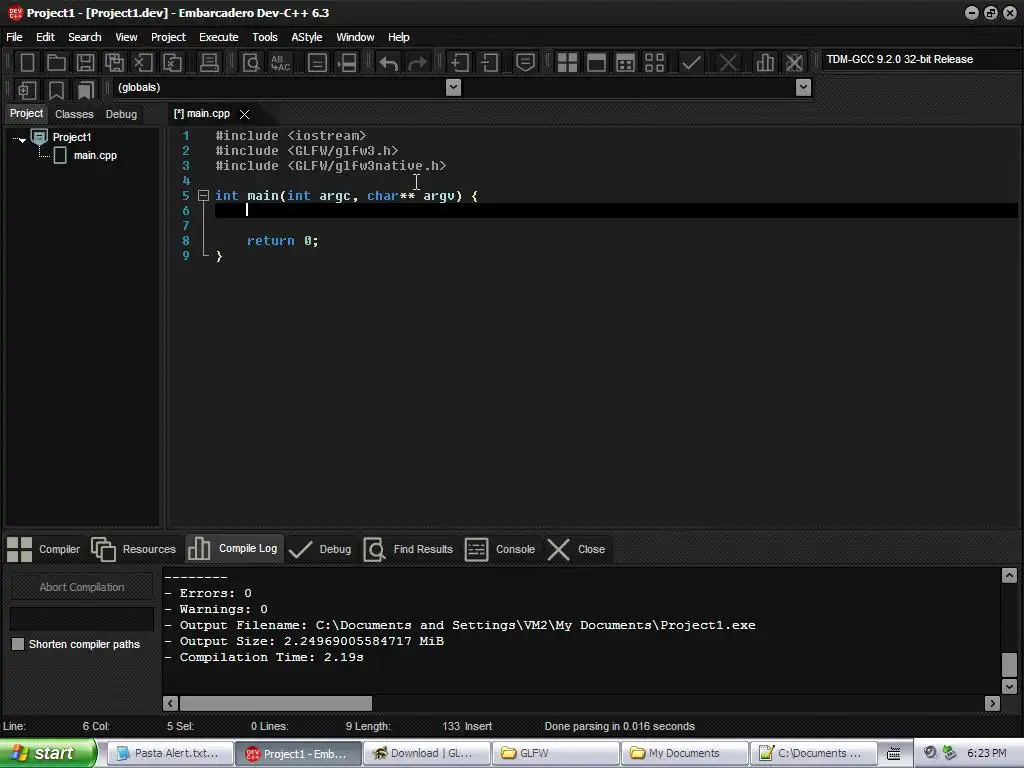Open profile analysis via the bar-chart icon
Image resolution: width=1024 pixels, height=768 pixels.
(x=765, y=63)
